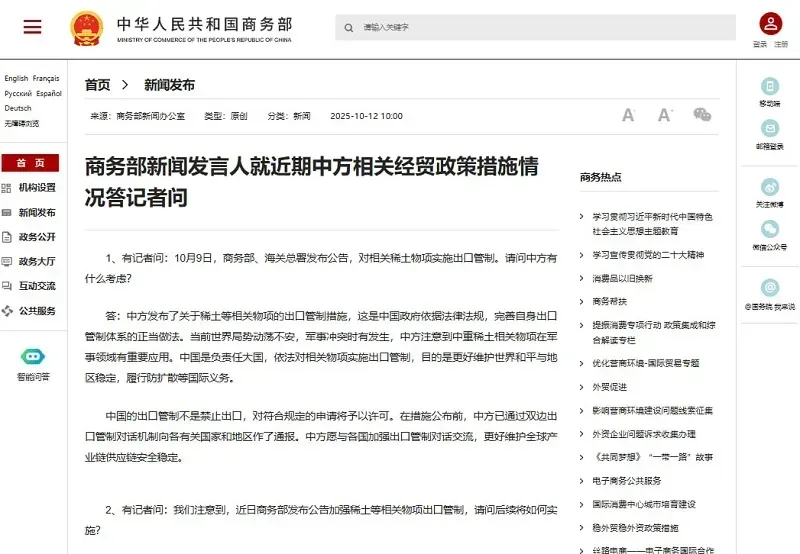Switch language to English
800x554 pixels.
(x=16, y=78)
